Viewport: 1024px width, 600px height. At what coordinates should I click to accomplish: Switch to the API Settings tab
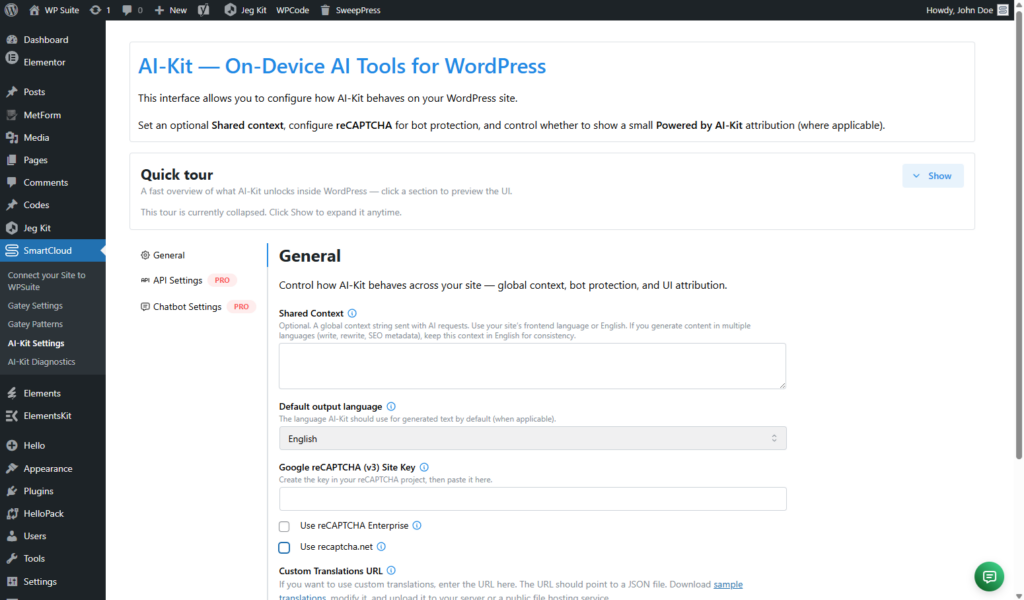(x=171, y=280)
